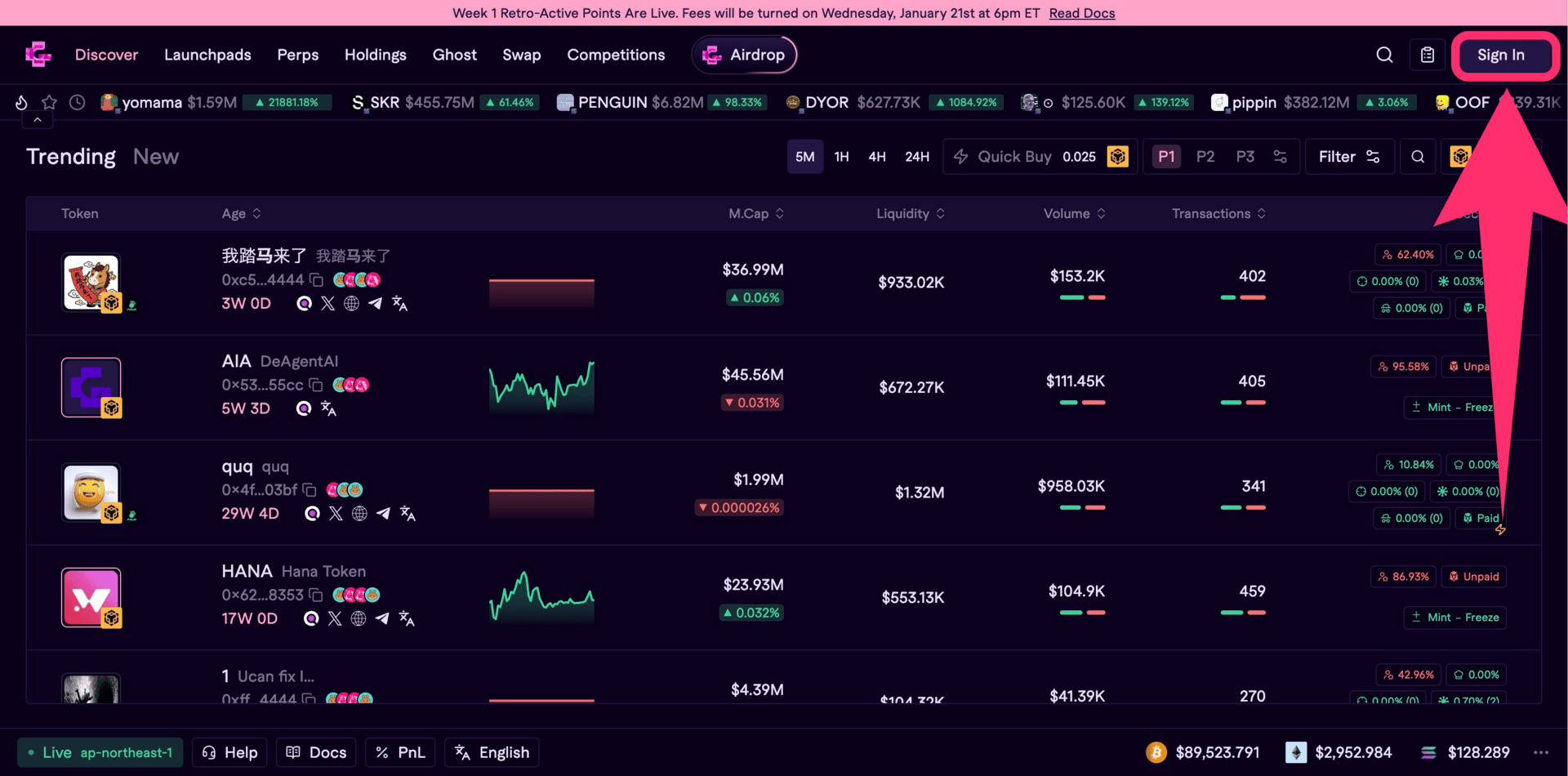Click the website globe icon for quq
This screenshot has height=776, width=1568.
pyautogui.click(x=359, y=513)
